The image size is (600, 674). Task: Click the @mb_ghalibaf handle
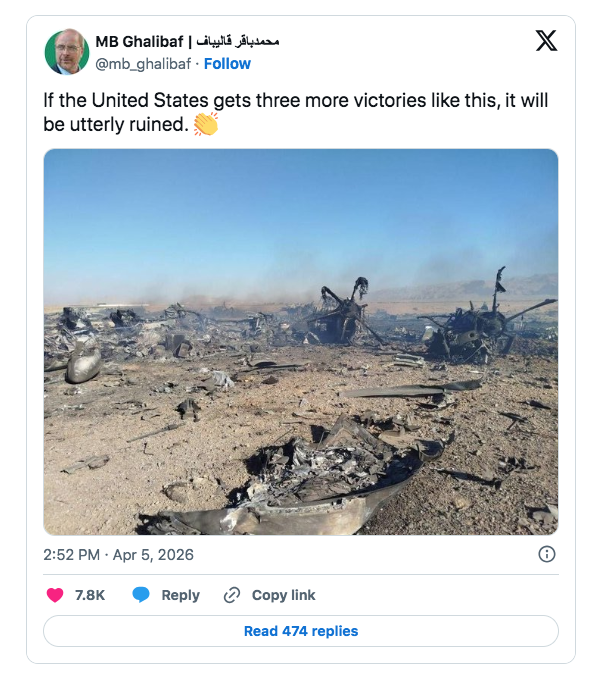(143, 63)
